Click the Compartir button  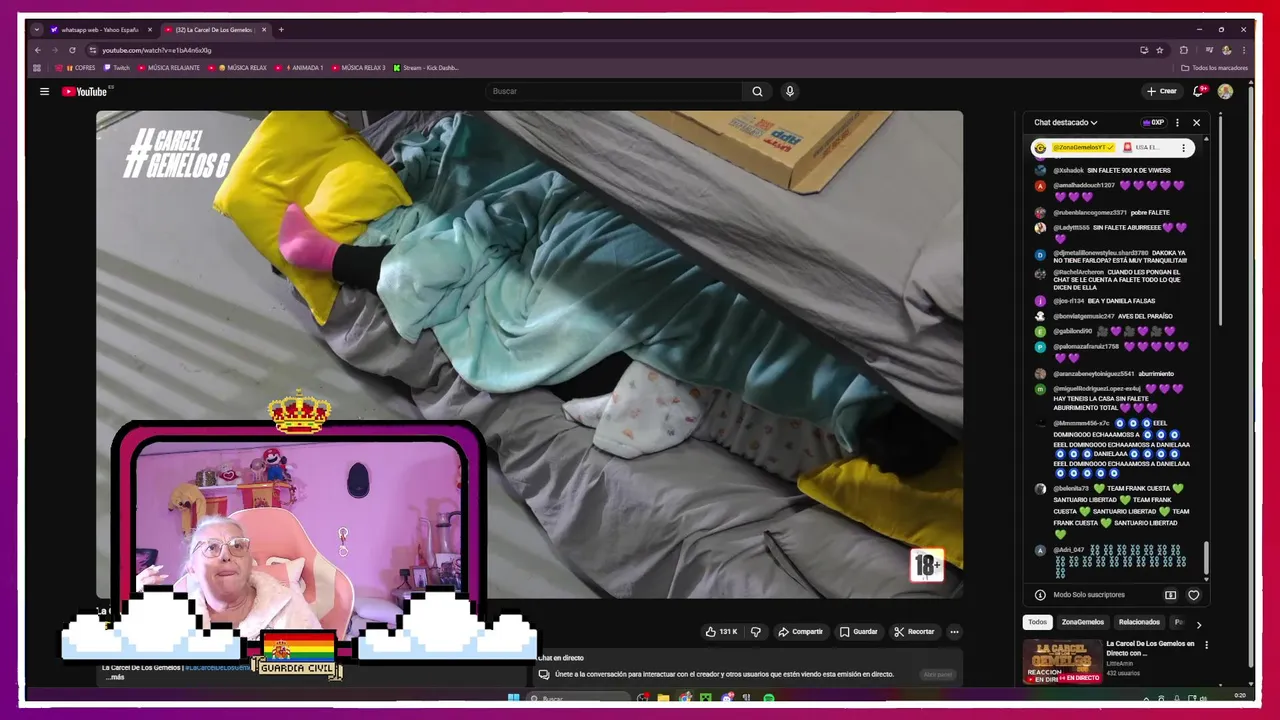coord(800,632)
